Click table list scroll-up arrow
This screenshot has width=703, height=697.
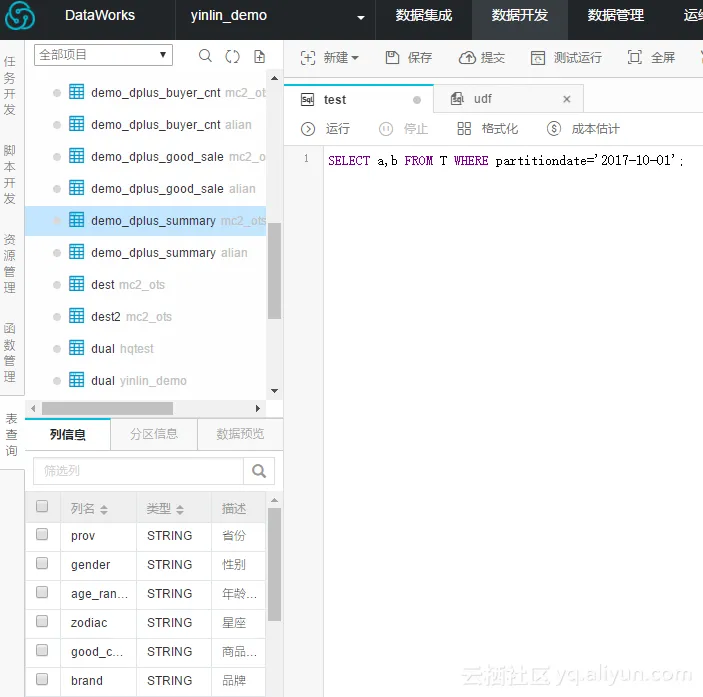pyautogui.click(x=274, y=78)
